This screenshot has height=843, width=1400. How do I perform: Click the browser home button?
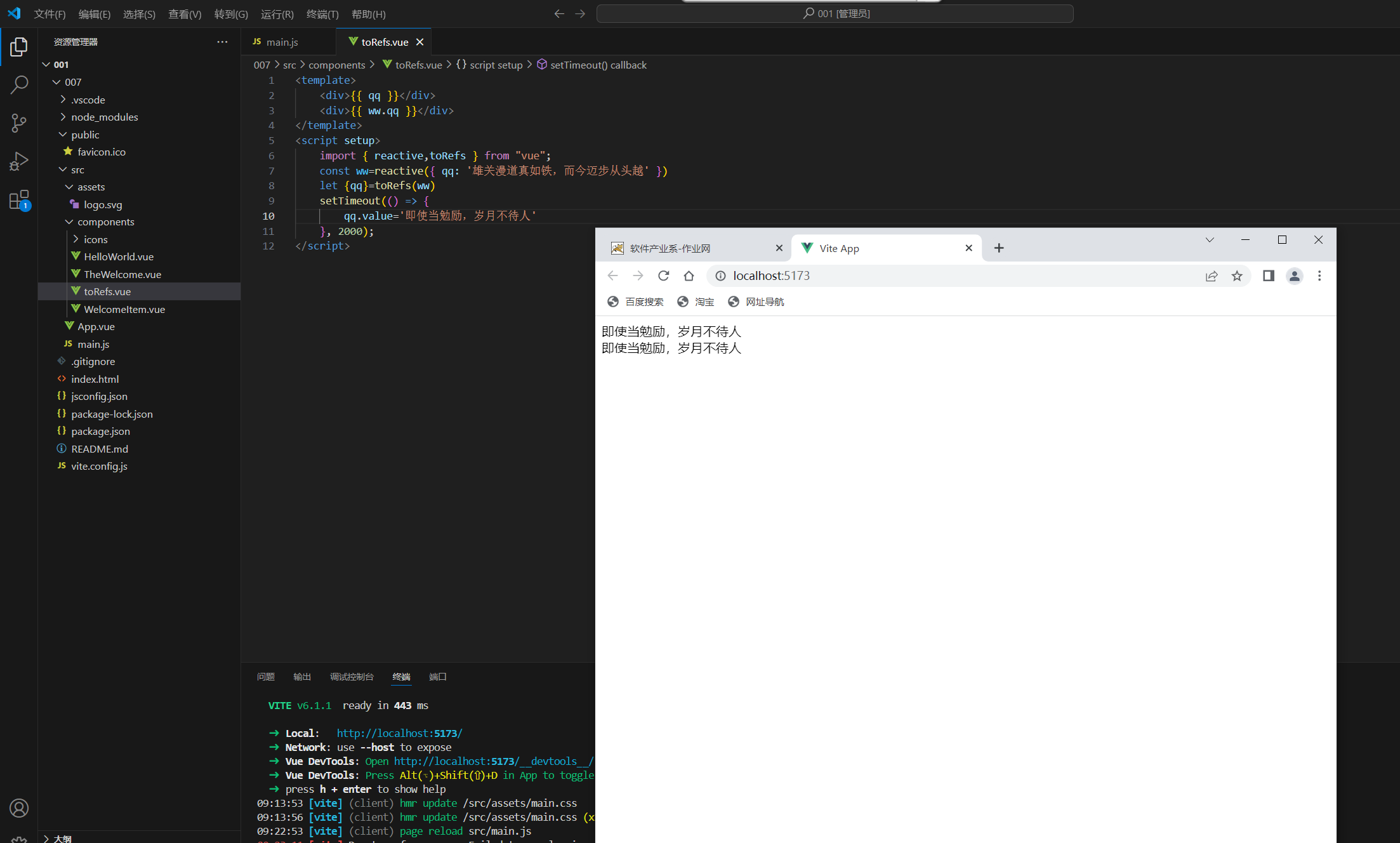(689, 275)
